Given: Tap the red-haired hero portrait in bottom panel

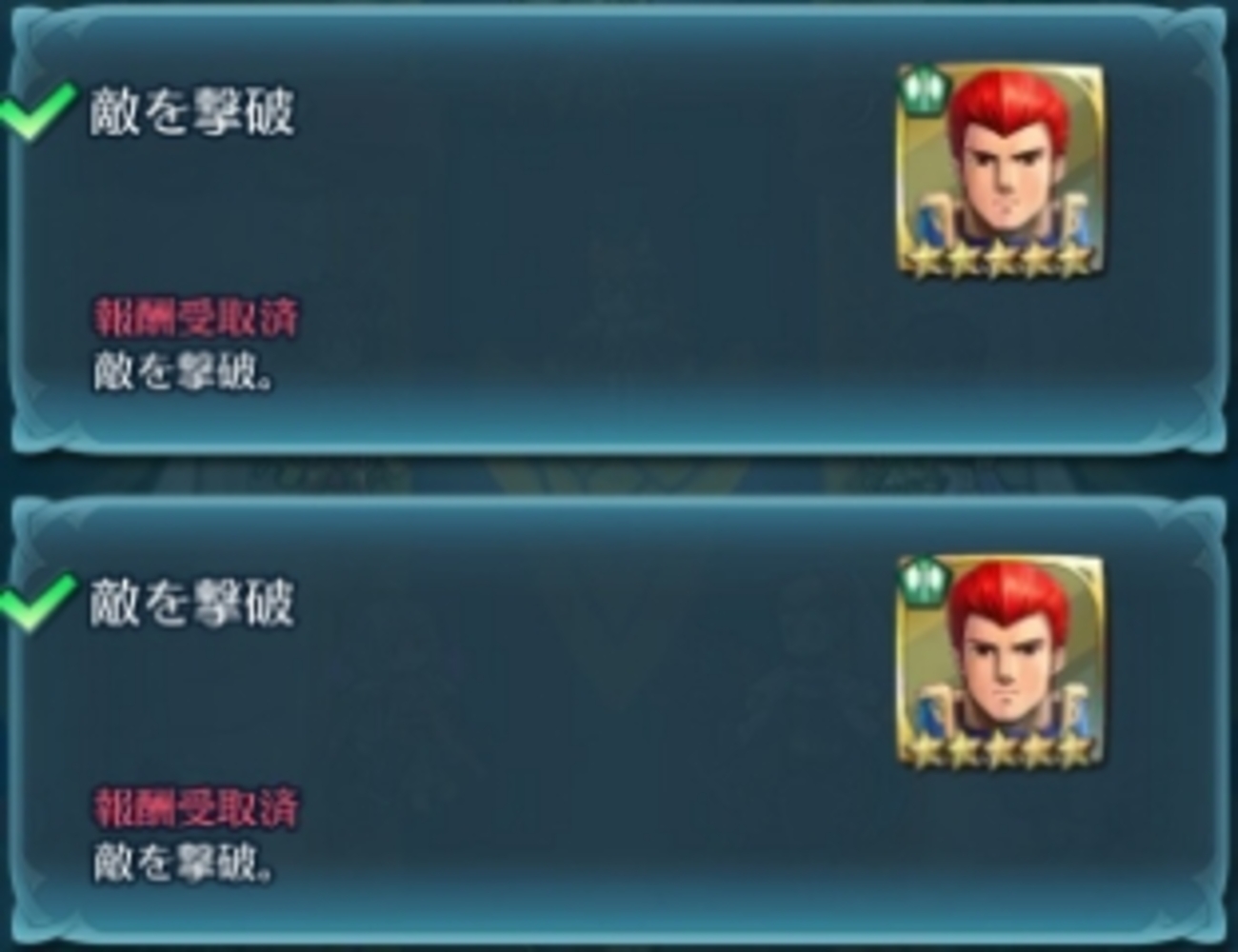Looking at the screenshot, I should (x=1000, y=663).
